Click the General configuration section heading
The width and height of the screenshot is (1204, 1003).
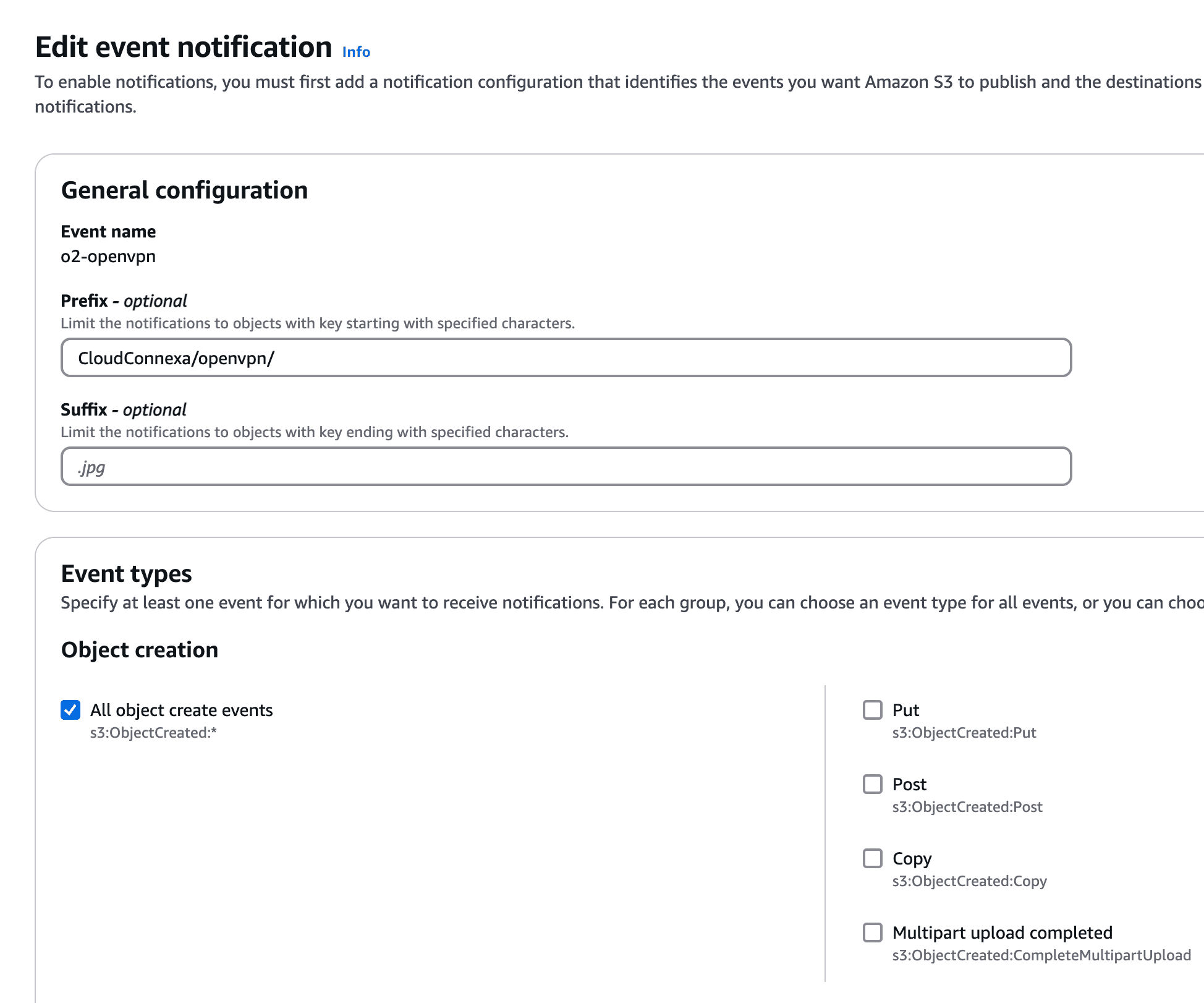click(184, 190)
